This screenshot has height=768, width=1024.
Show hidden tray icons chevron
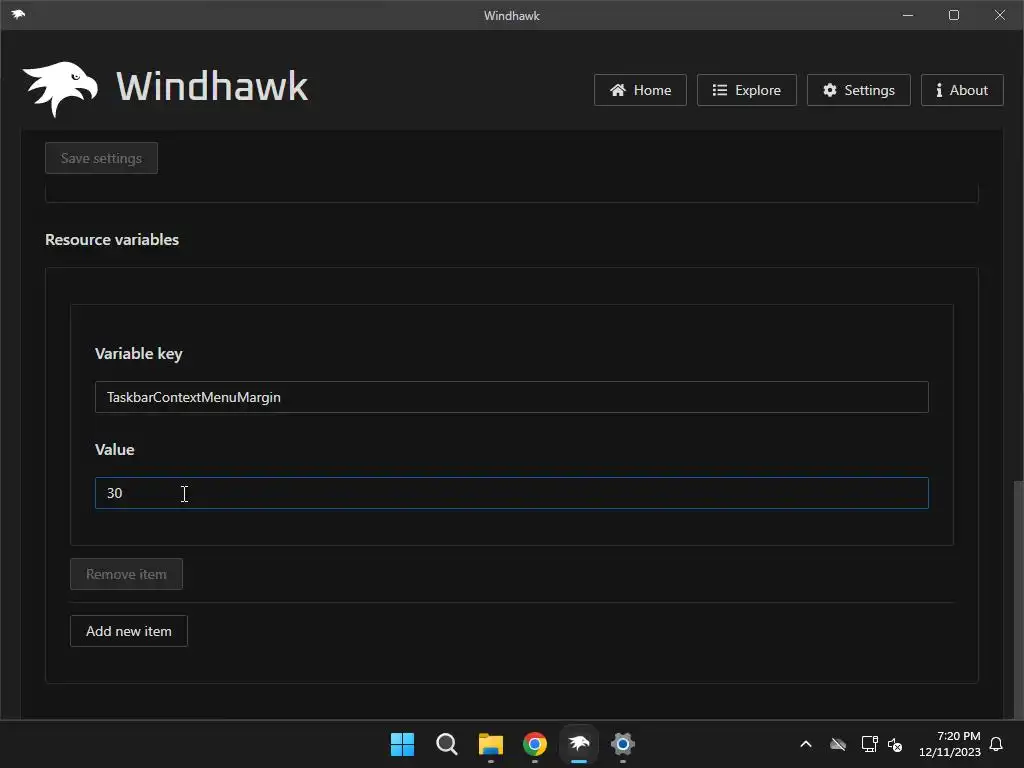click(x=806, y=744)
